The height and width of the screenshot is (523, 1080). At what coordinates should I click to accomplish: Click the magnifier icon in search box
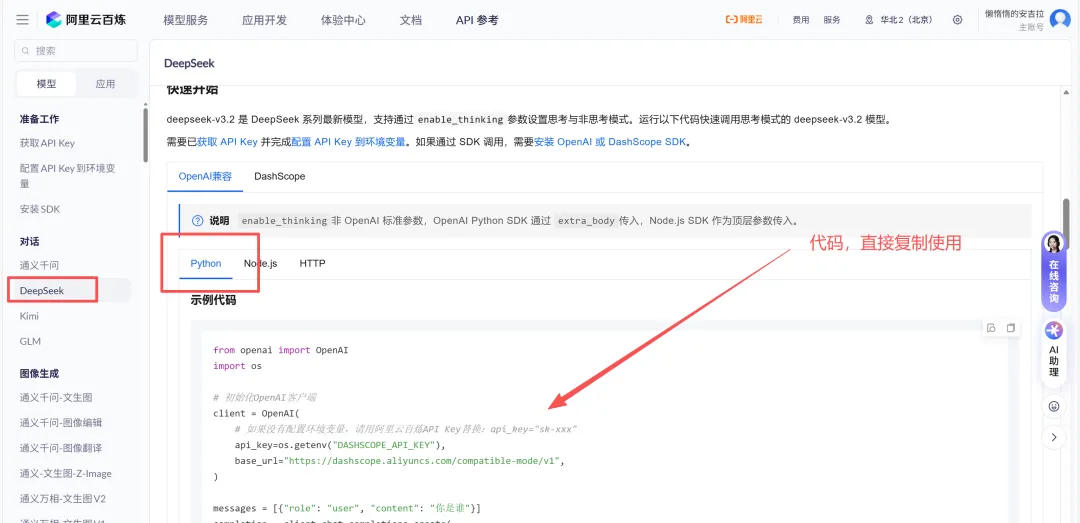pyautogui.click(x=26, y=50)
